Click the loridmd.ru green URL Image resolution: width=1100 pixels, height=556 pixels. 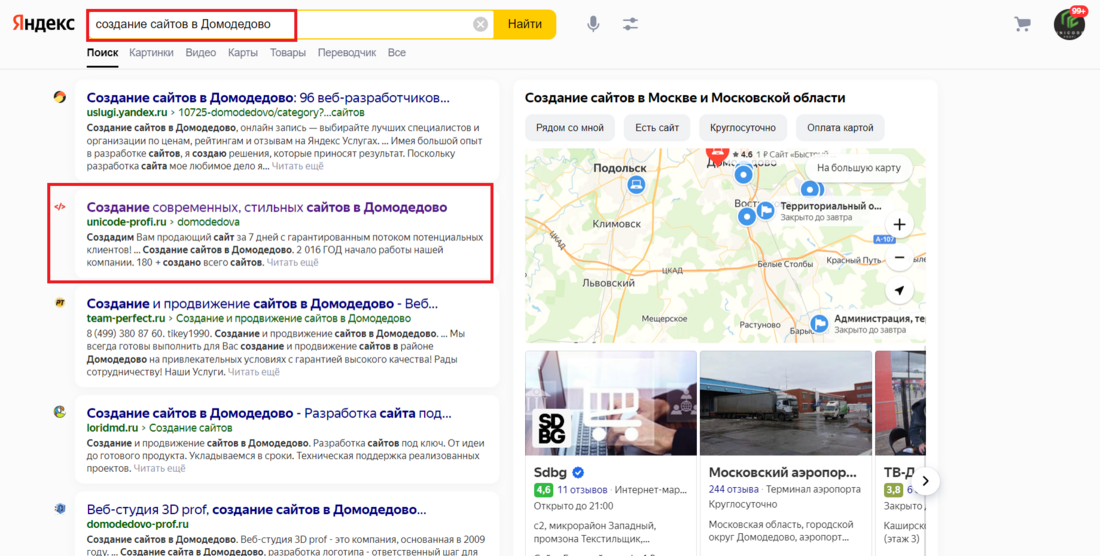pos(112,428)
